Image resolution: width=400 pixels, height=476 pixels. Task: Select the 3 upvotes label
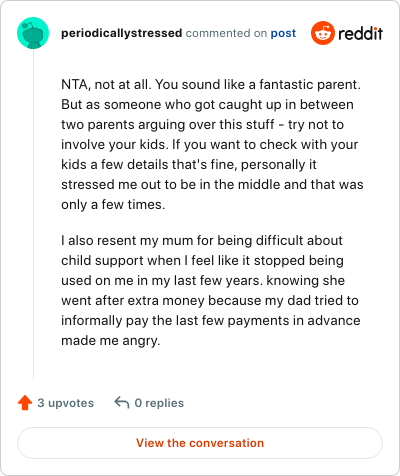click(x=66, y=403)
